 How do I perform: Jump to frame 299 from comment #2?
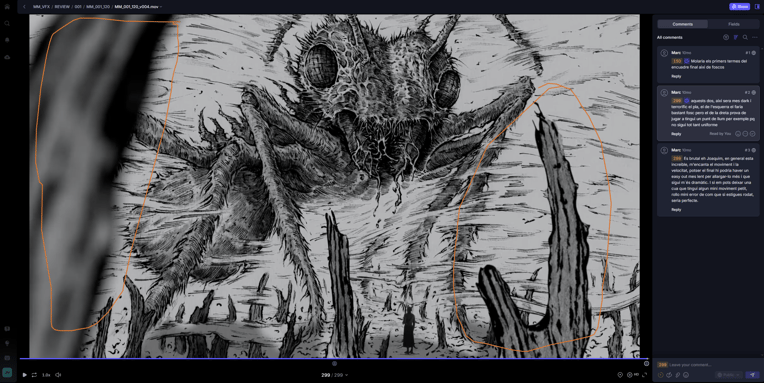tap(677, 101)
